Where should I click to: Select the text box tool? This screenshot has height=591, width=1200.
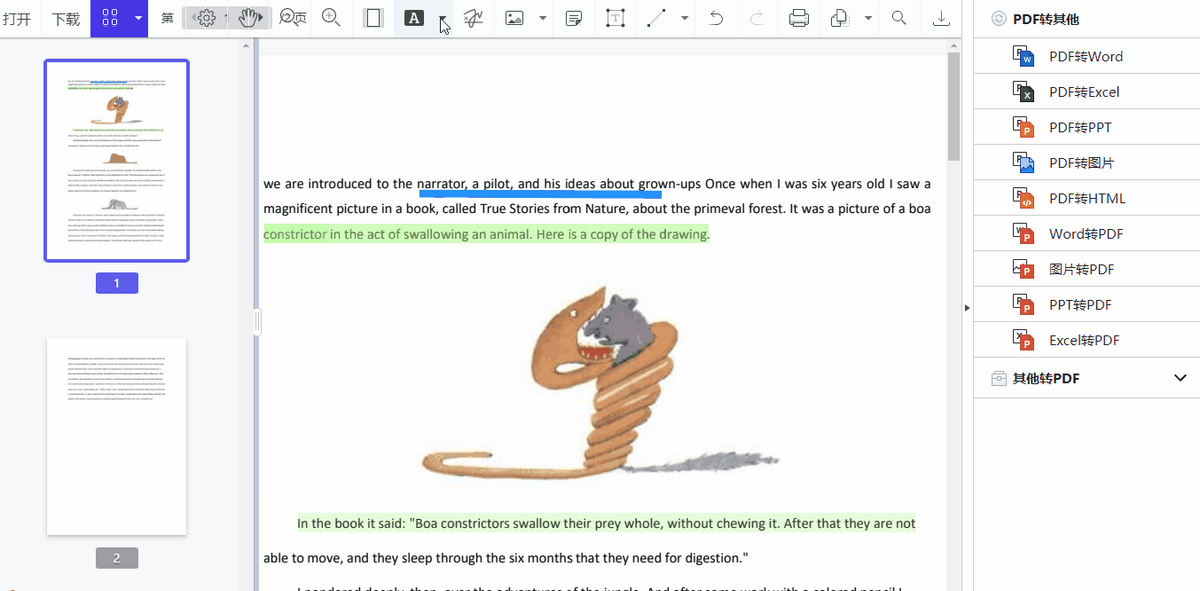pos(617,18)
